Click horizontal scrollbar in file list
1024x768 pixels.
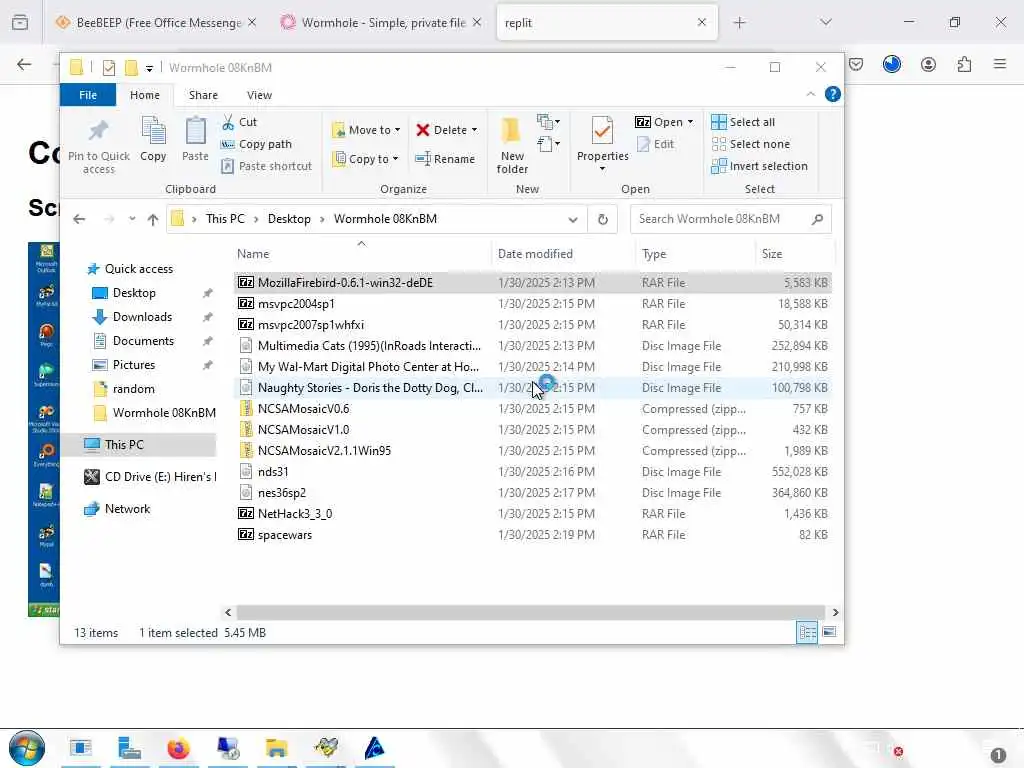(532, 613)
